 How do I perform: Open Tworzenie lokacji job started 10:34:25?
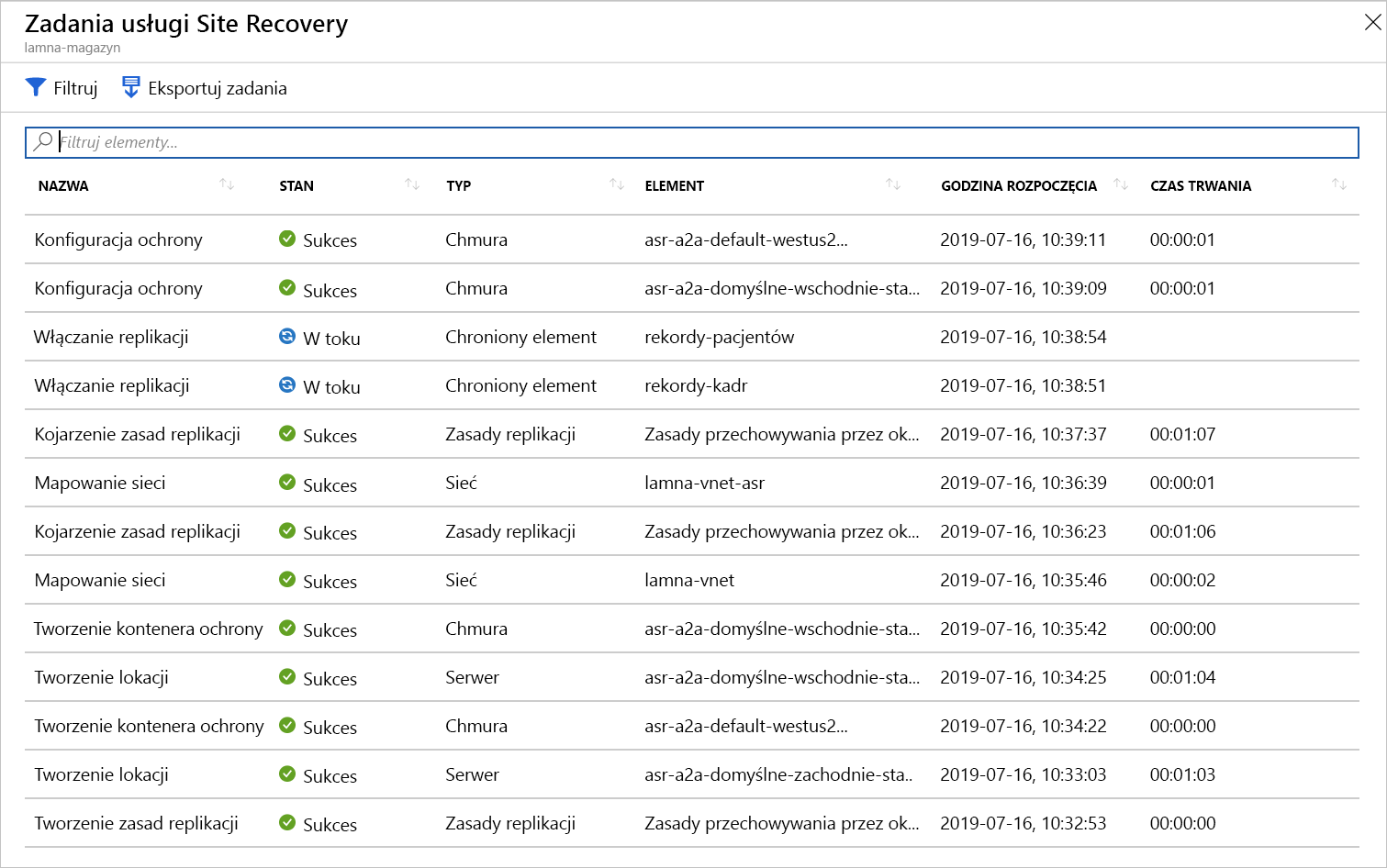click(x=101, y=677)
